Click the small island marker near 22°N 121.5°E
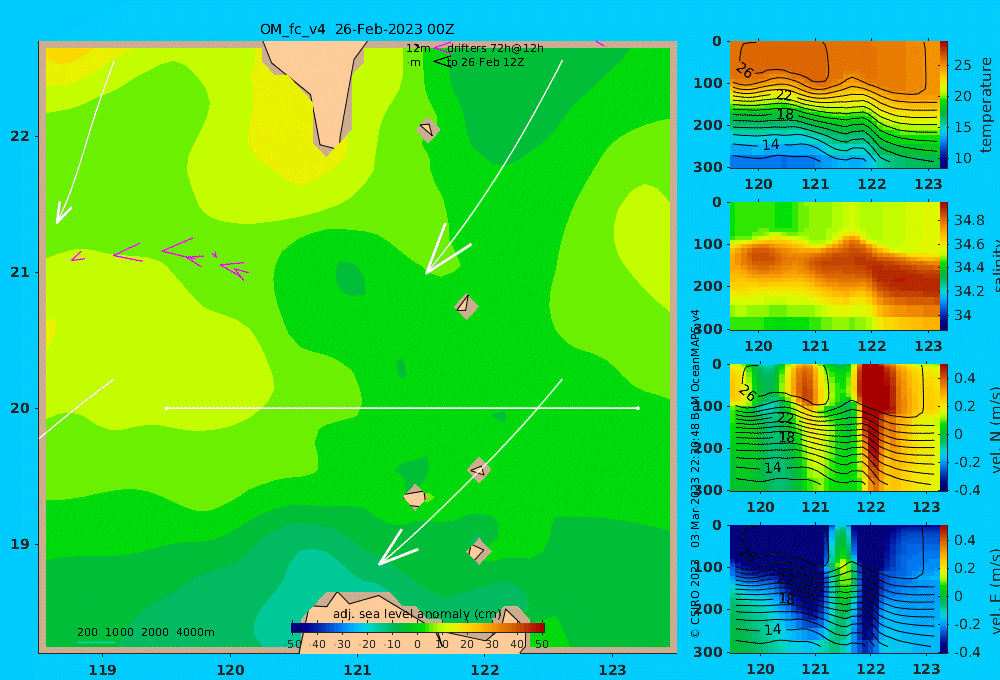The height and width of the screenshot is (680, 1000). point(428,129)
